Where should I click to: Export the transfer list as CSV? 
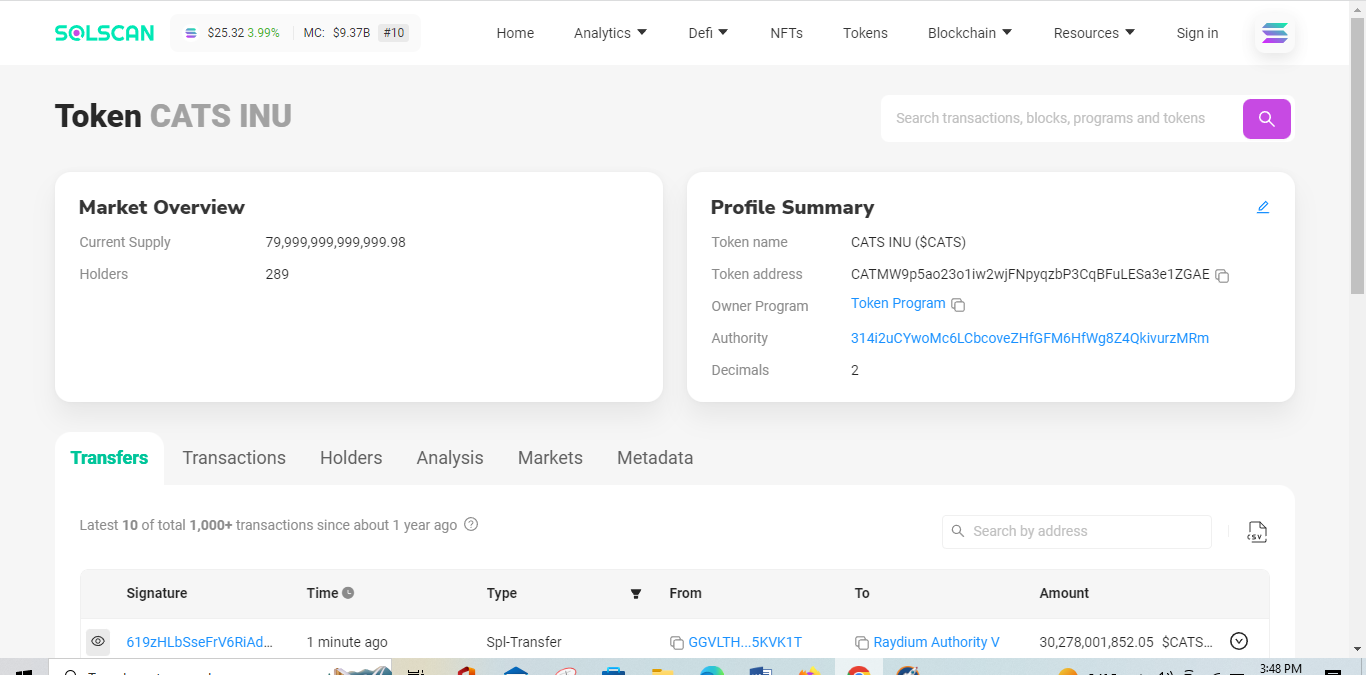1256,531
